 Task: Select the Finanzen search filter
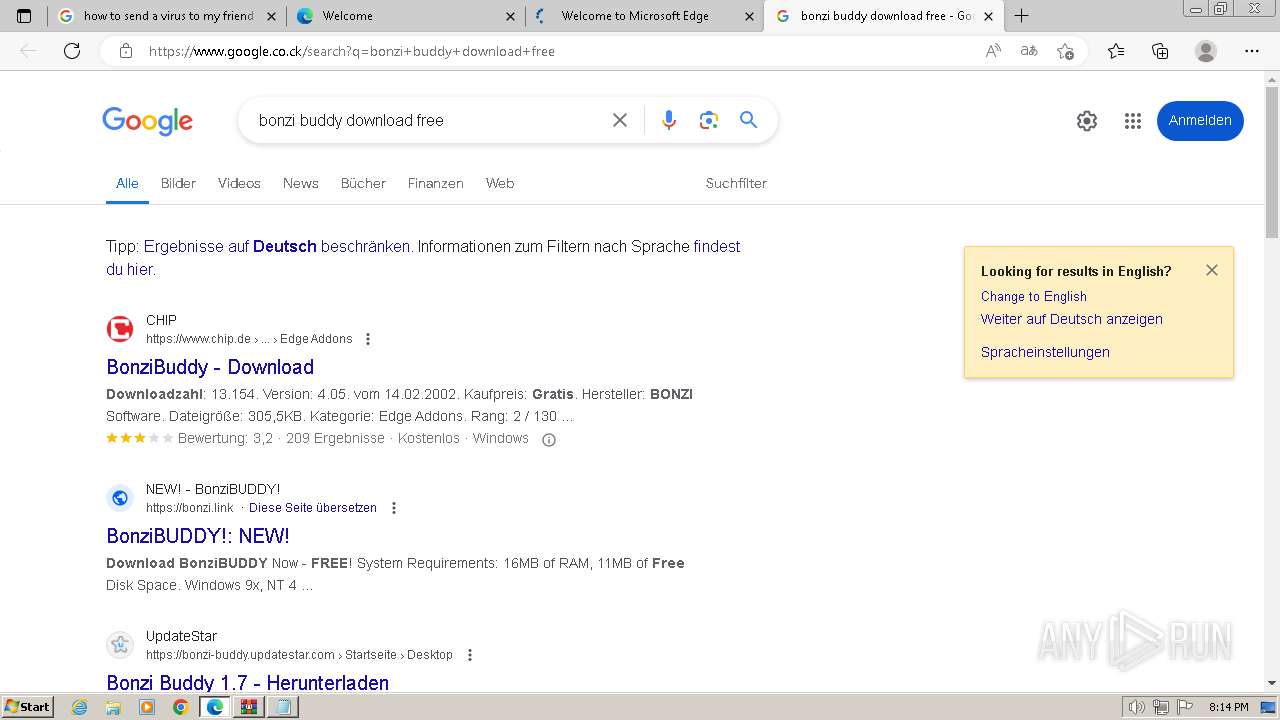click(x=436, y=183)
